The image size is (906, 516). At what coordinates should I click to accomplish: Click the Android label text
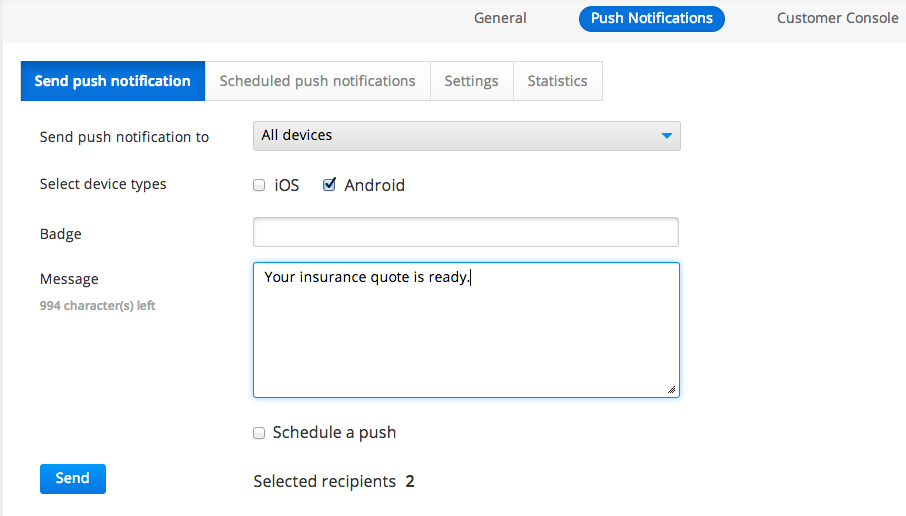[x=374, y=185]
